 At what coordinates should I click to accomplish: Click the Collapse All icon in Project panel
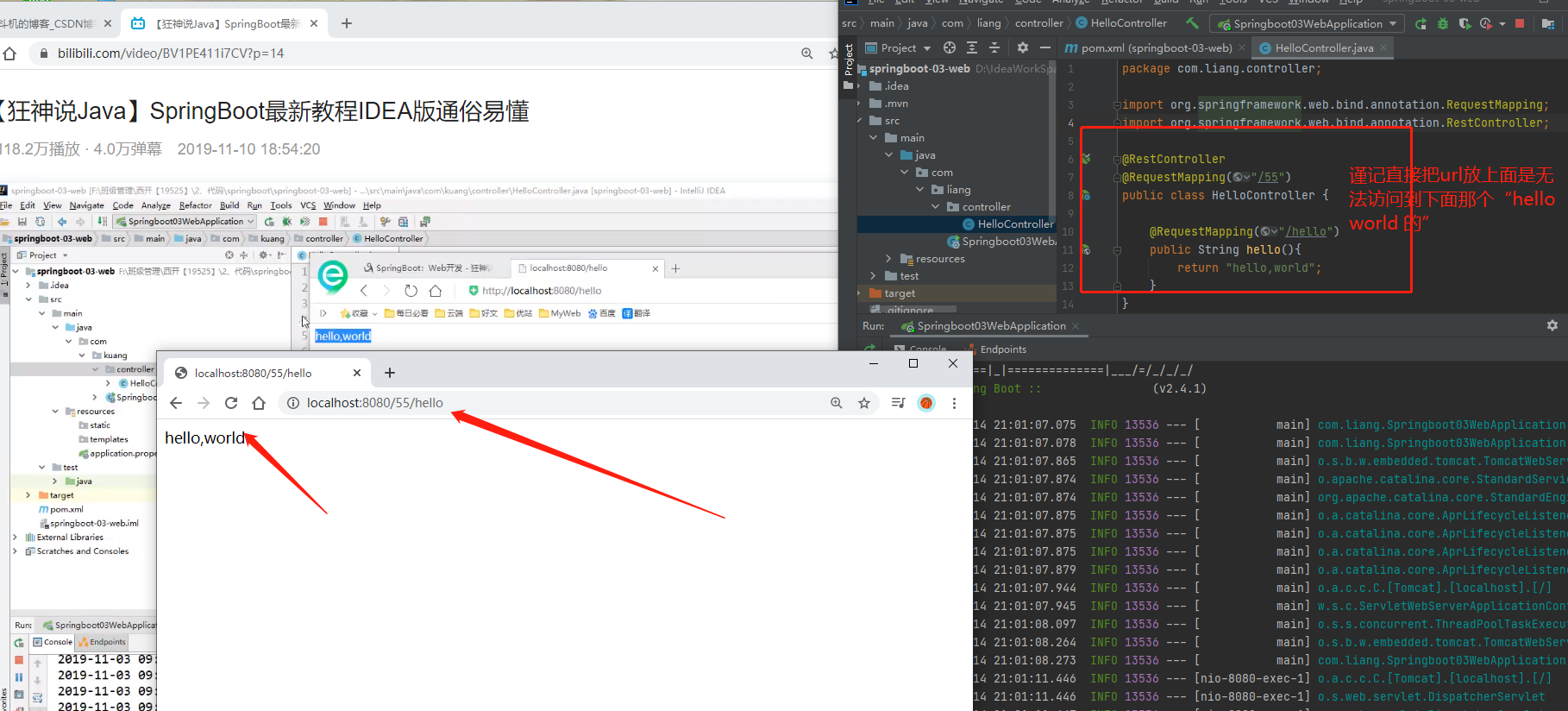tap(994, 47)
